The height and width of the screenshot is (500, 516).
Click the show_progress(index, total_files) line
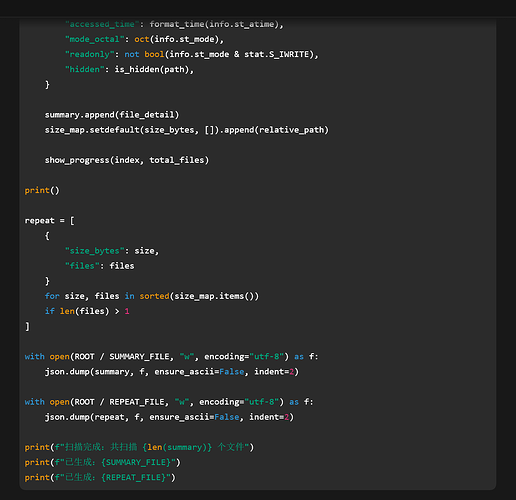(127, 160)
